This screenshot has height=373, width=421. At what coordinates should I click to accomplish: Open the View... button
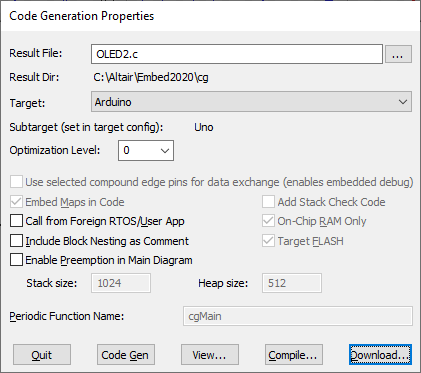[x=210, y=355]
